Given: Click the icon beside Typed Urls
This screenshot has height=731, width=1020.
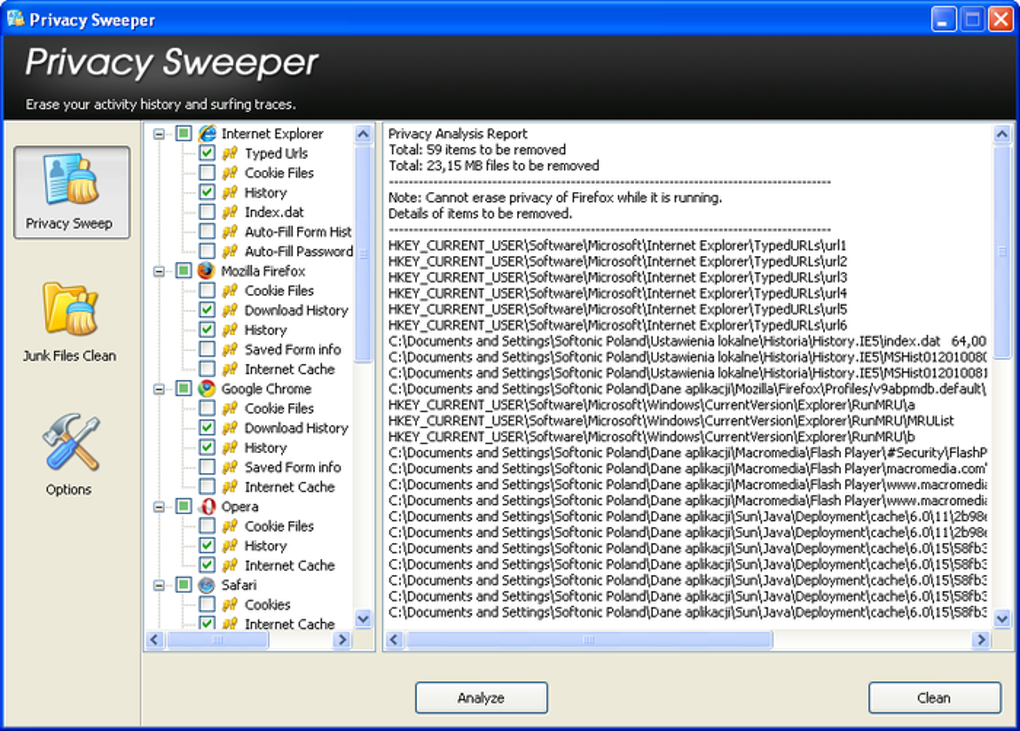Looking at the screenshot, I should 230,153.
